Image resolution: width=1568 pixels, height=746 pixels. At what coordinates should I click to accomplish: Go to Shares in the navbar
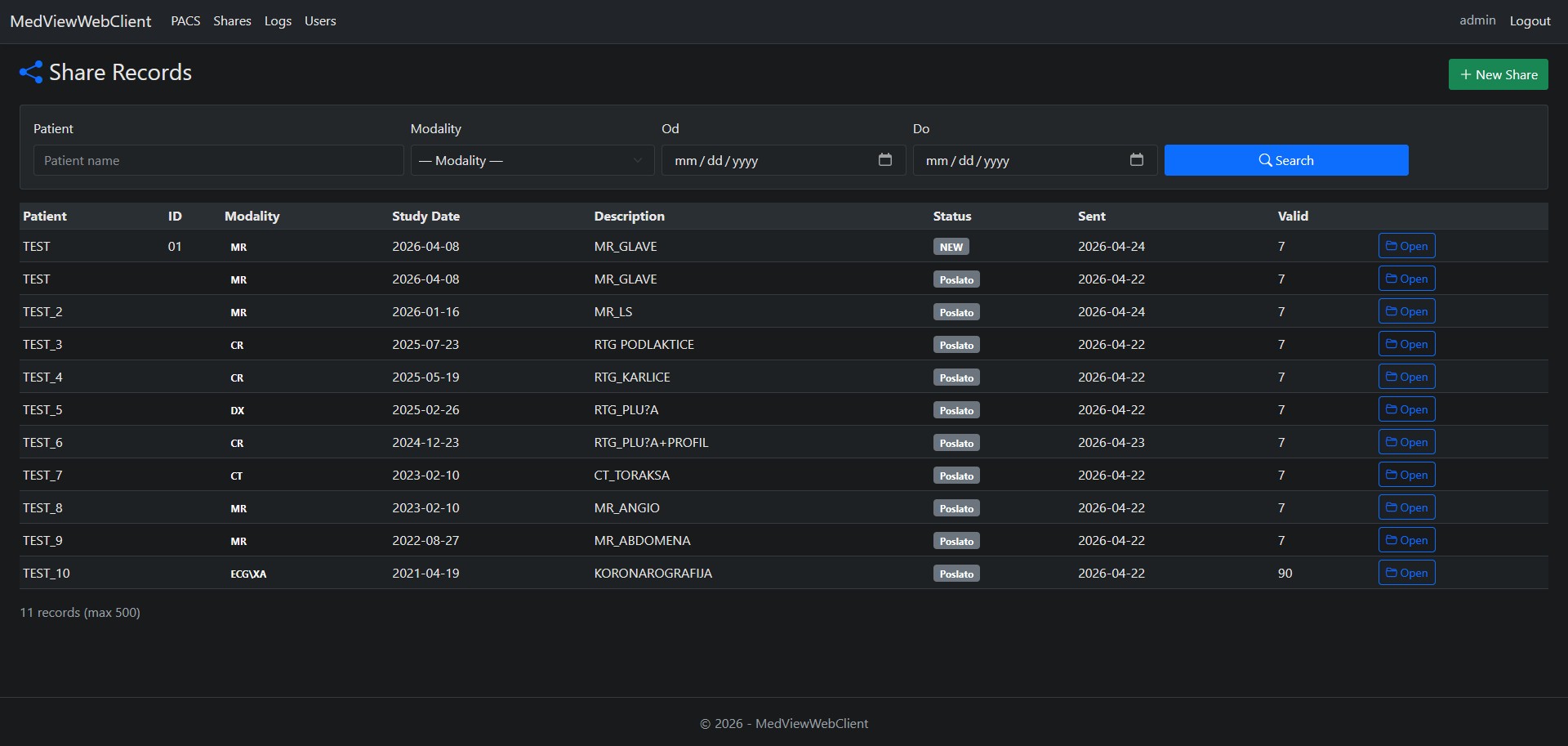pyautogui.click(x=232, y=21)
